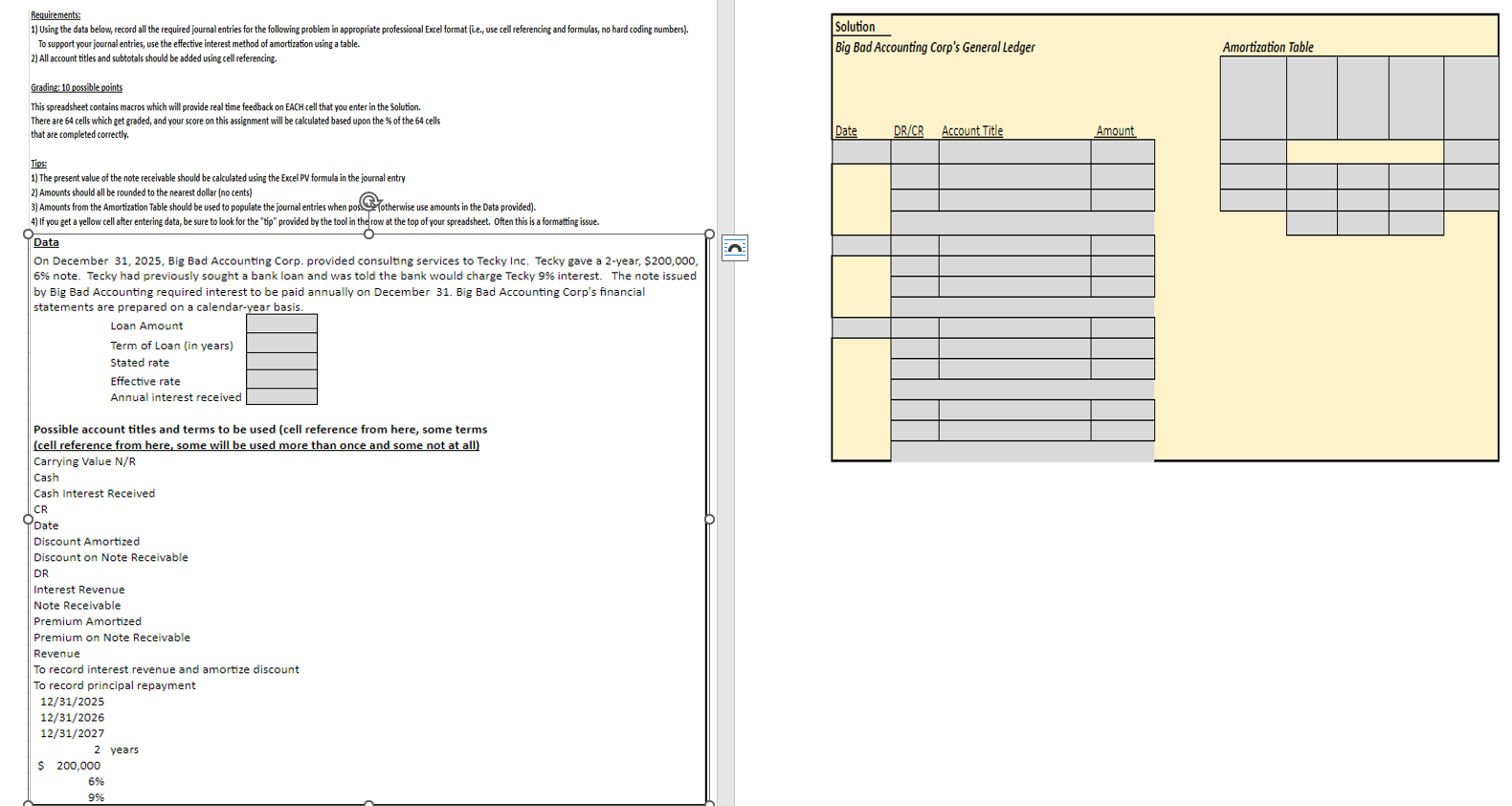
Task: Open the Layout Options icon beside text box
Action: (735, 248)
